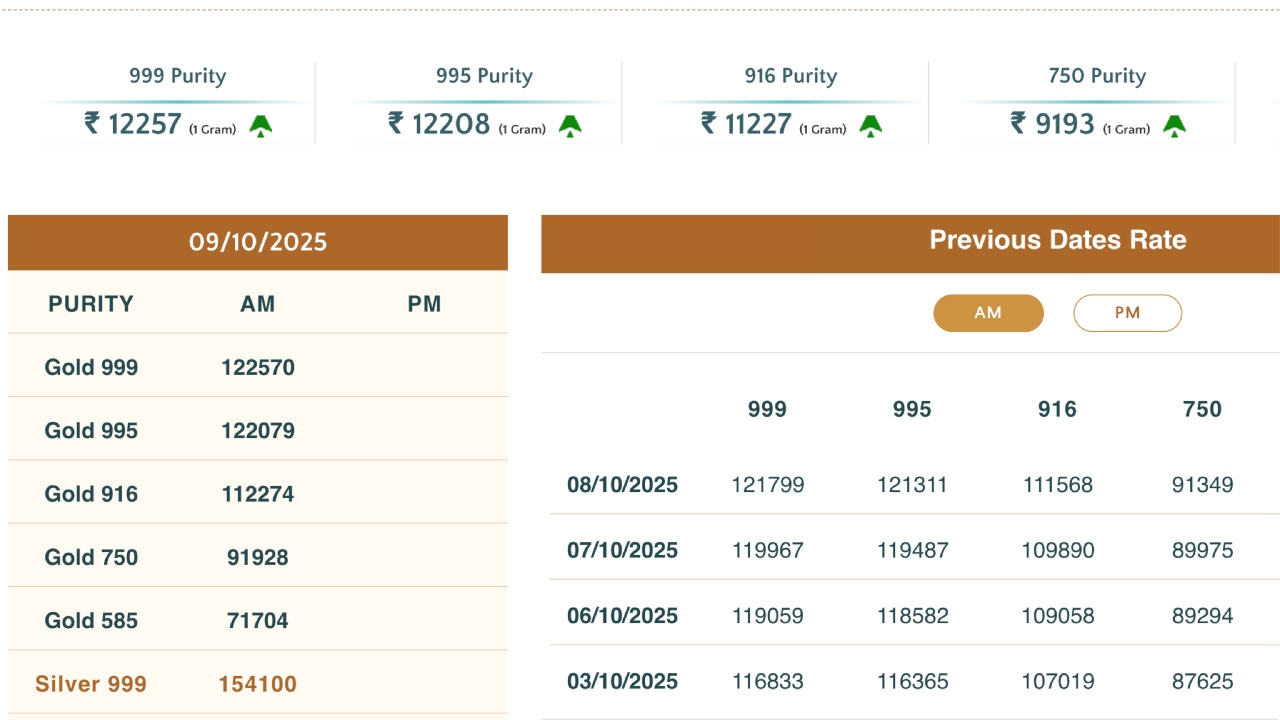Click the green up arrow beside 995 Purity price
Image resolution: width=1280 pixels, height=720 pixels.
570,126
